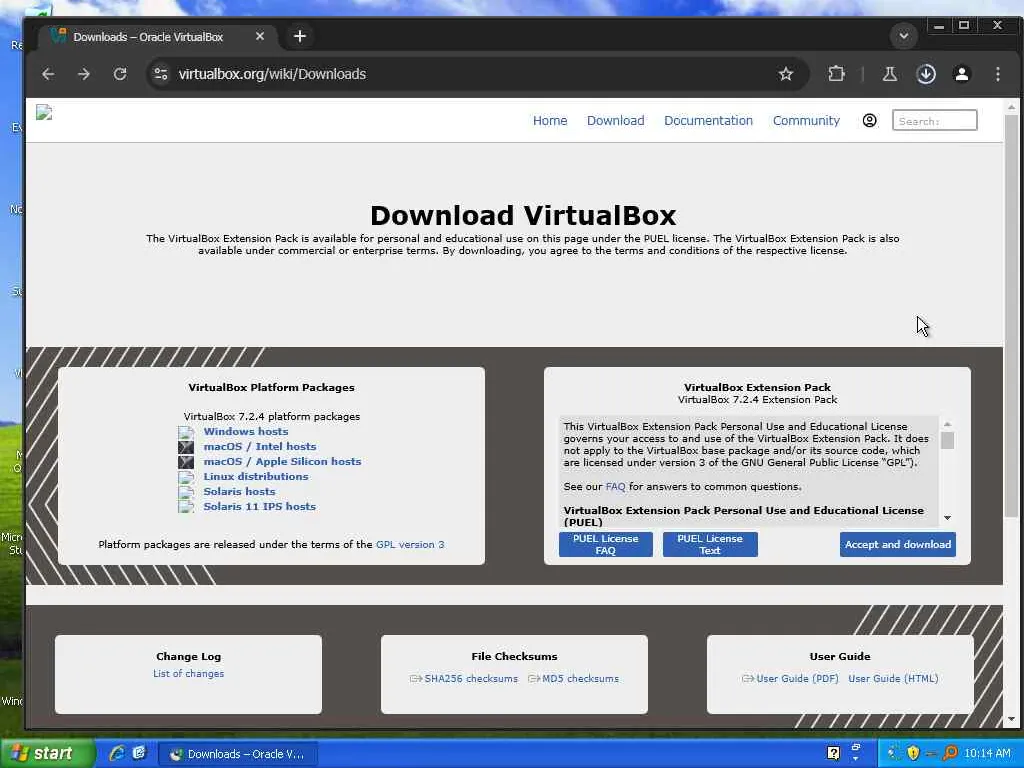Click the page scrollbar up arrow

point(1011,106)
